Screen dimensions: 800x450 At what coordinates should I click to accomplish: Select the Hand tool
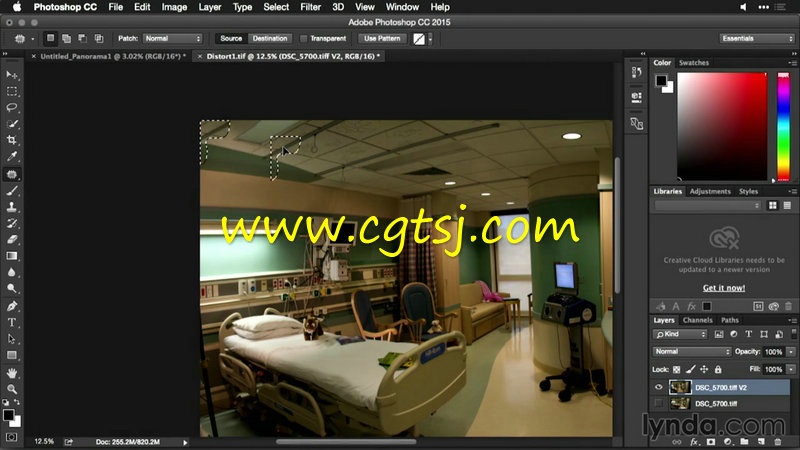[x=11, y=373]
